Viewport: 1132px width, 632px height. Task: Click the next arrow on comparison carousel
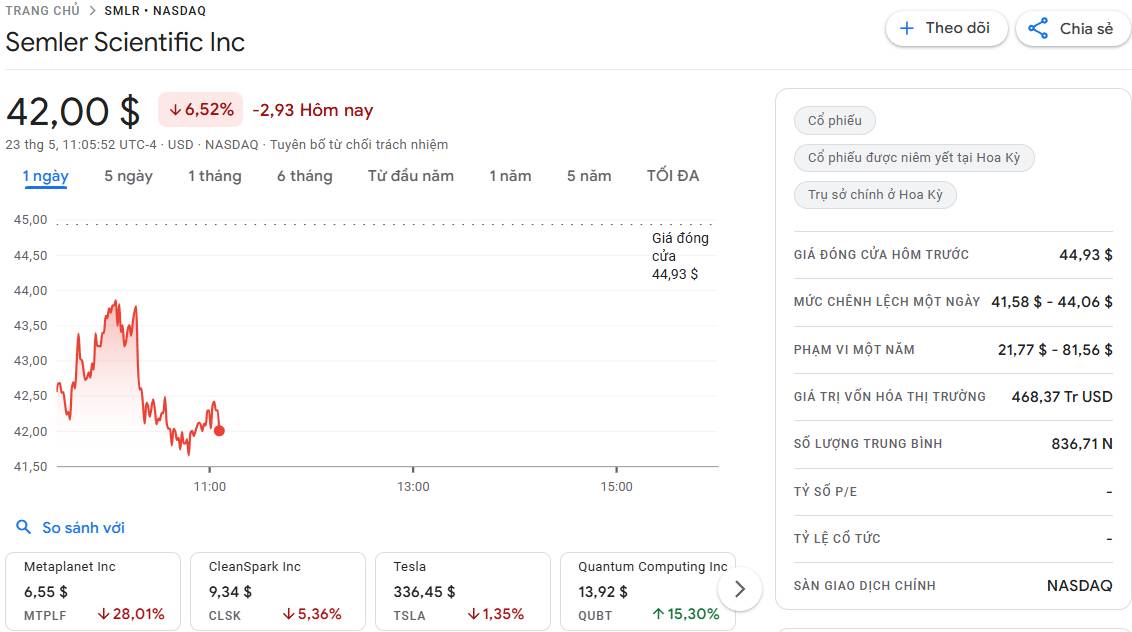739,589
